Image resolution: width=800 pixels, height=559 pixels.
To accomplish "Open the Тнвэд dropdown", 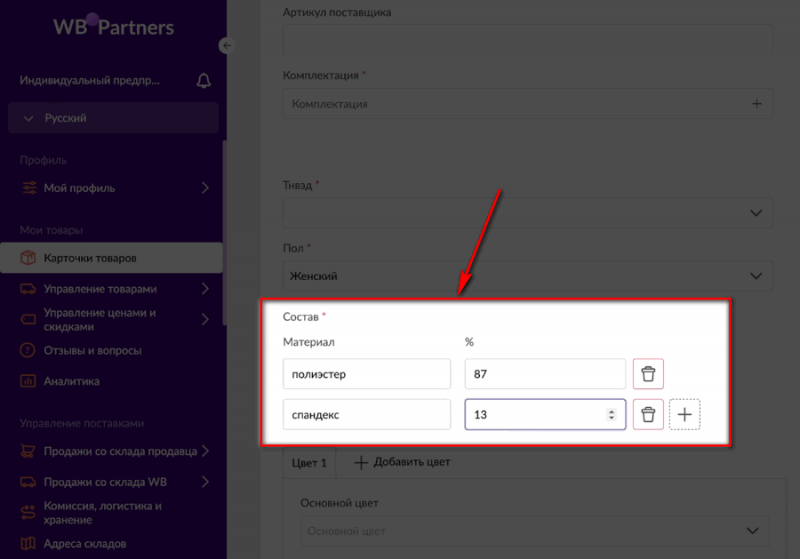I will pyautogui.click(x=528, y=212).
